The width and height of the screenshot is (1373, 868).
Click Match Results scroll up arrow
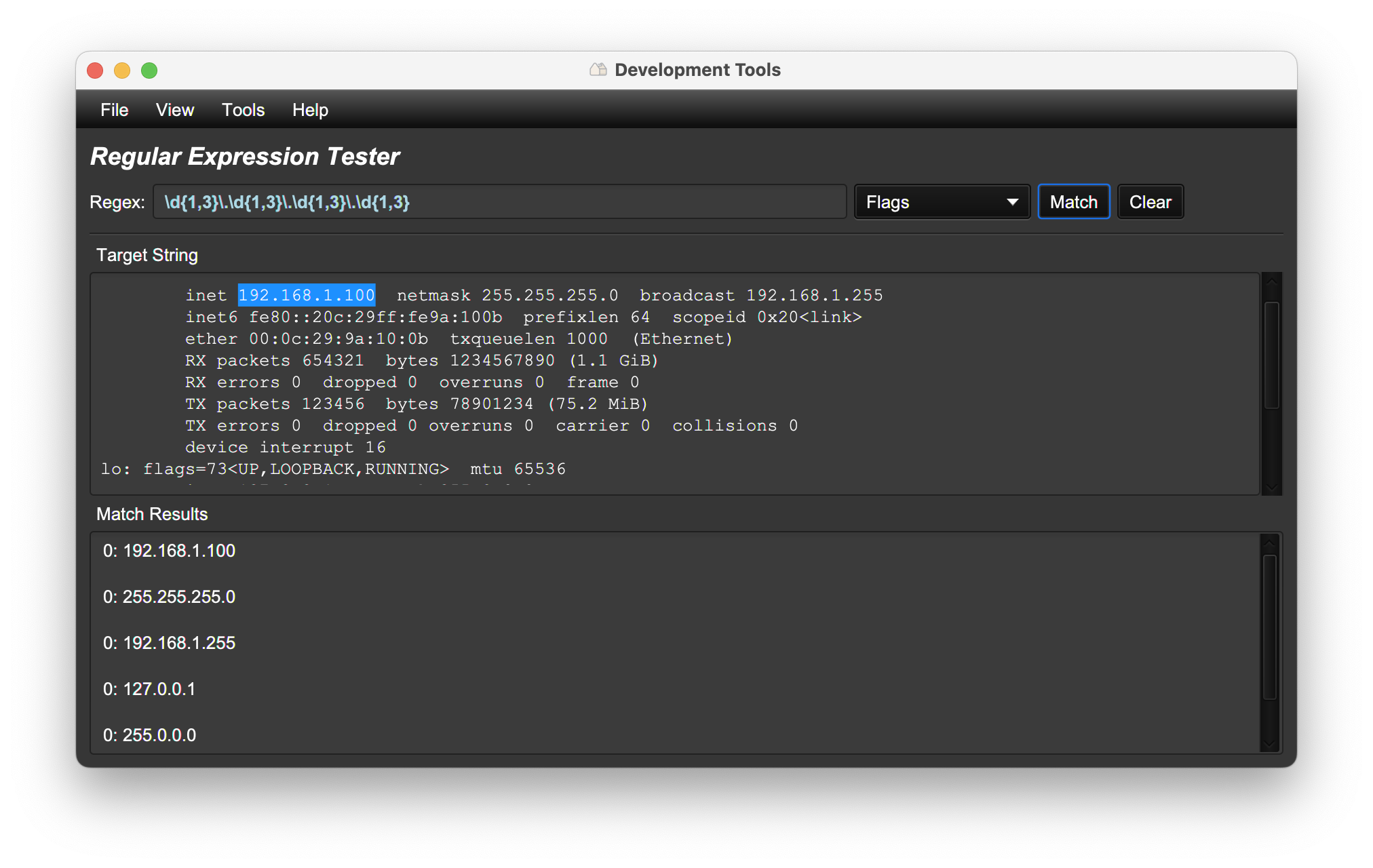[x=1269, y=542]
